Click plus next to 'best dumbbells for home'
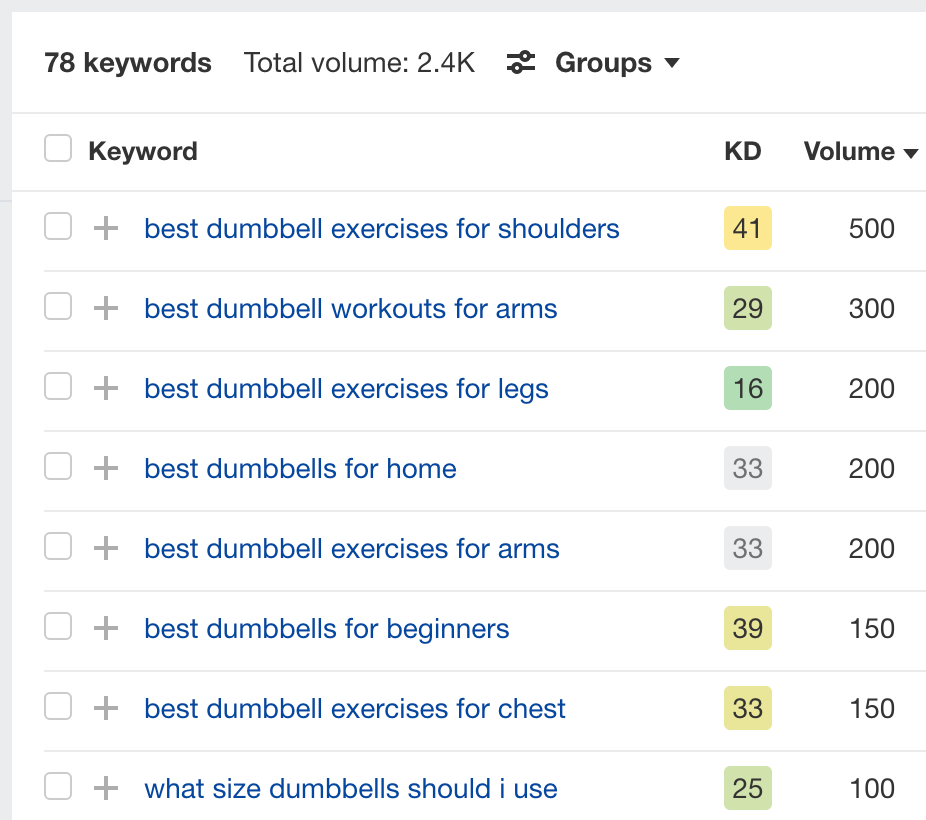 coord(106,468)
